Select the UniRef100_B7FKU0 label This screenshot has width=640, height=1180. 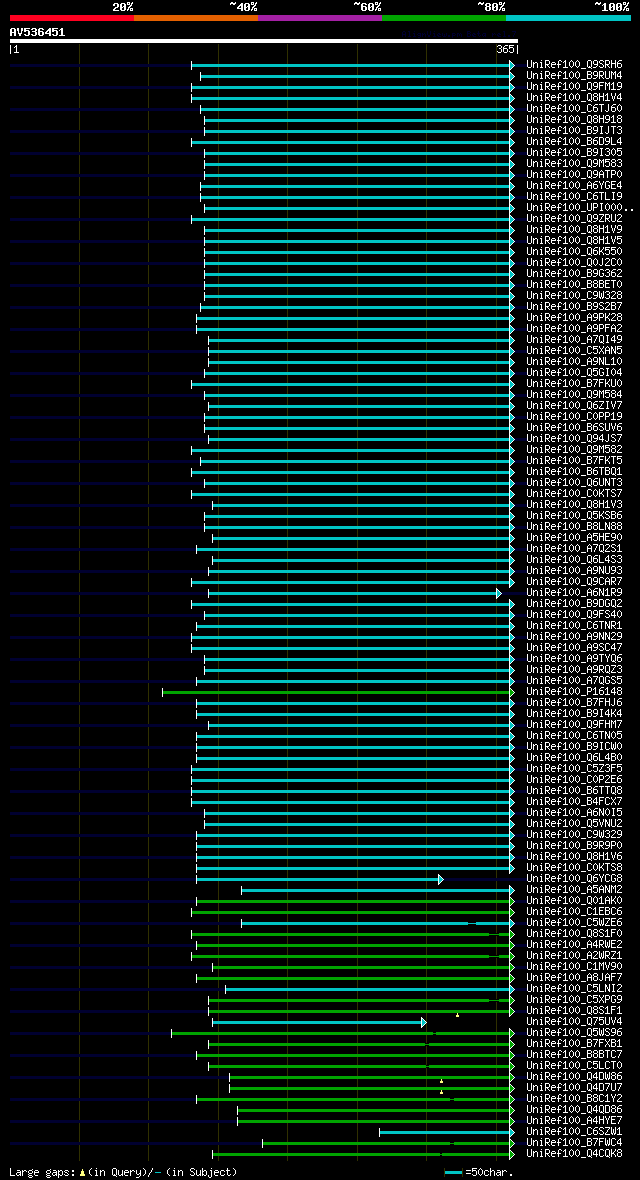coord(574,384)
